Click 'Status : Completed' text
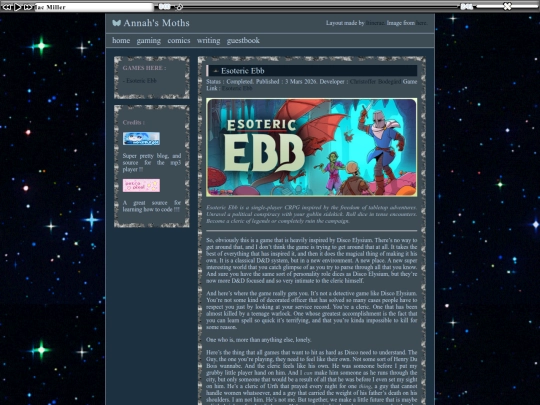This screenshot has width=540, height=405. click(229, 82)
